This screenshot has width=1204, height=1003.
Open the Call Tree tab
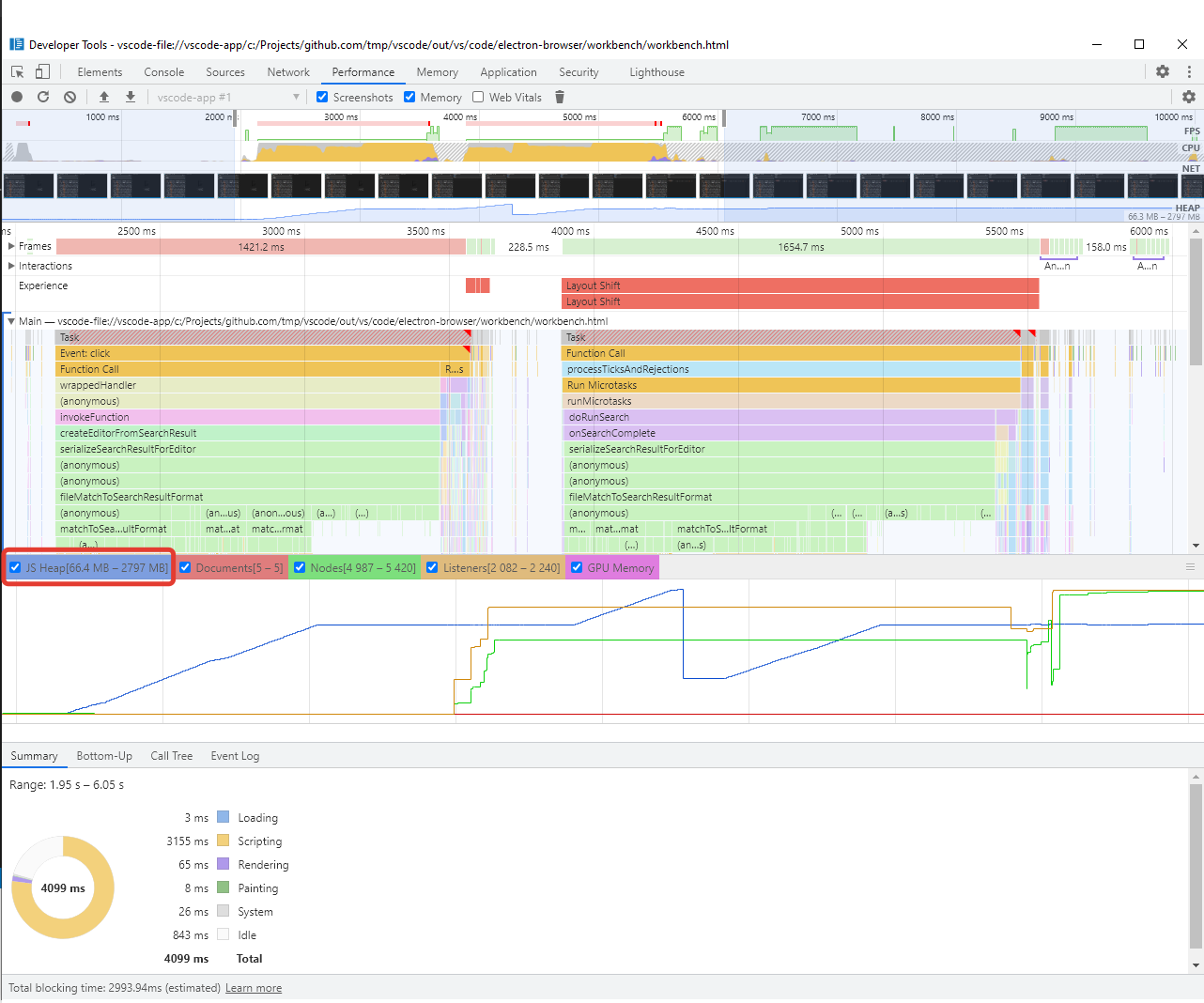[172, 756]
